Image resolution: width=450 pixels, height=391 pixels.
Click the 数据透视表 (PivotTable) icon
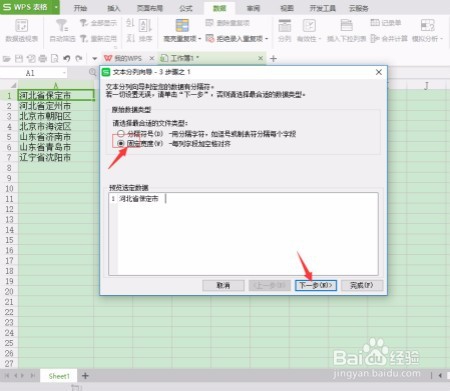pos(22,26)
